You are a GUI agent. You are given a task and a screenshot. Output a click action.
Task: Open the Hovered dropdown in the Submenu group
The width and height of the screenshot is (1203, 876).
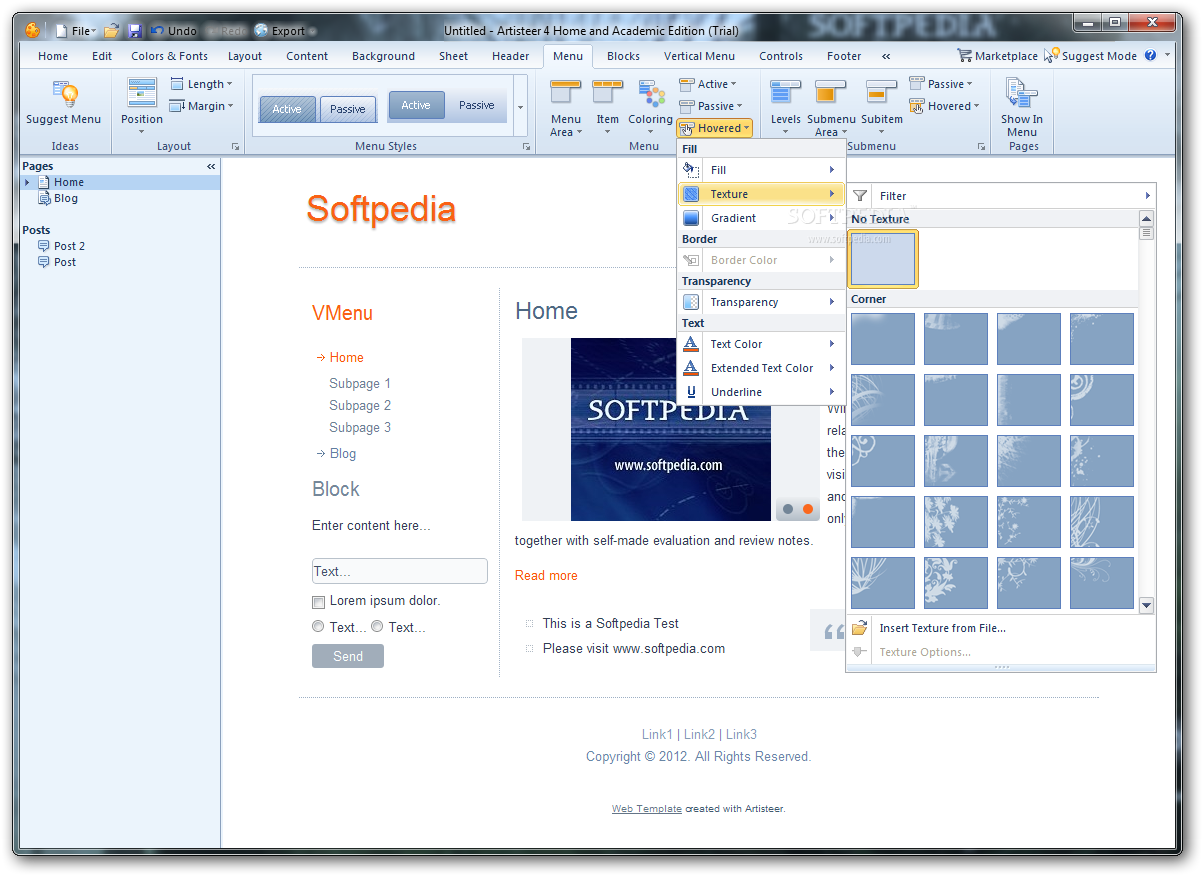[x=944, y=106]
